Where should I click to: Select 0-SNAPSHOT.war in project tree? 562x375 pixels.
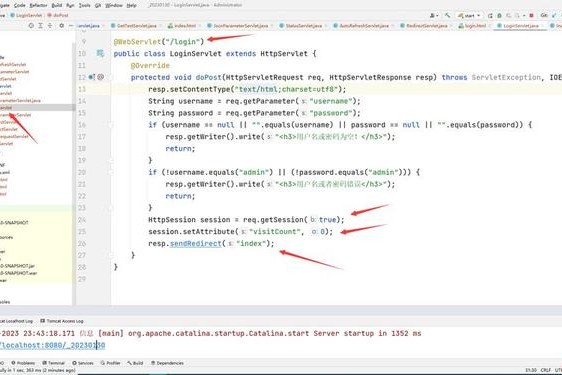coord(18,273)
